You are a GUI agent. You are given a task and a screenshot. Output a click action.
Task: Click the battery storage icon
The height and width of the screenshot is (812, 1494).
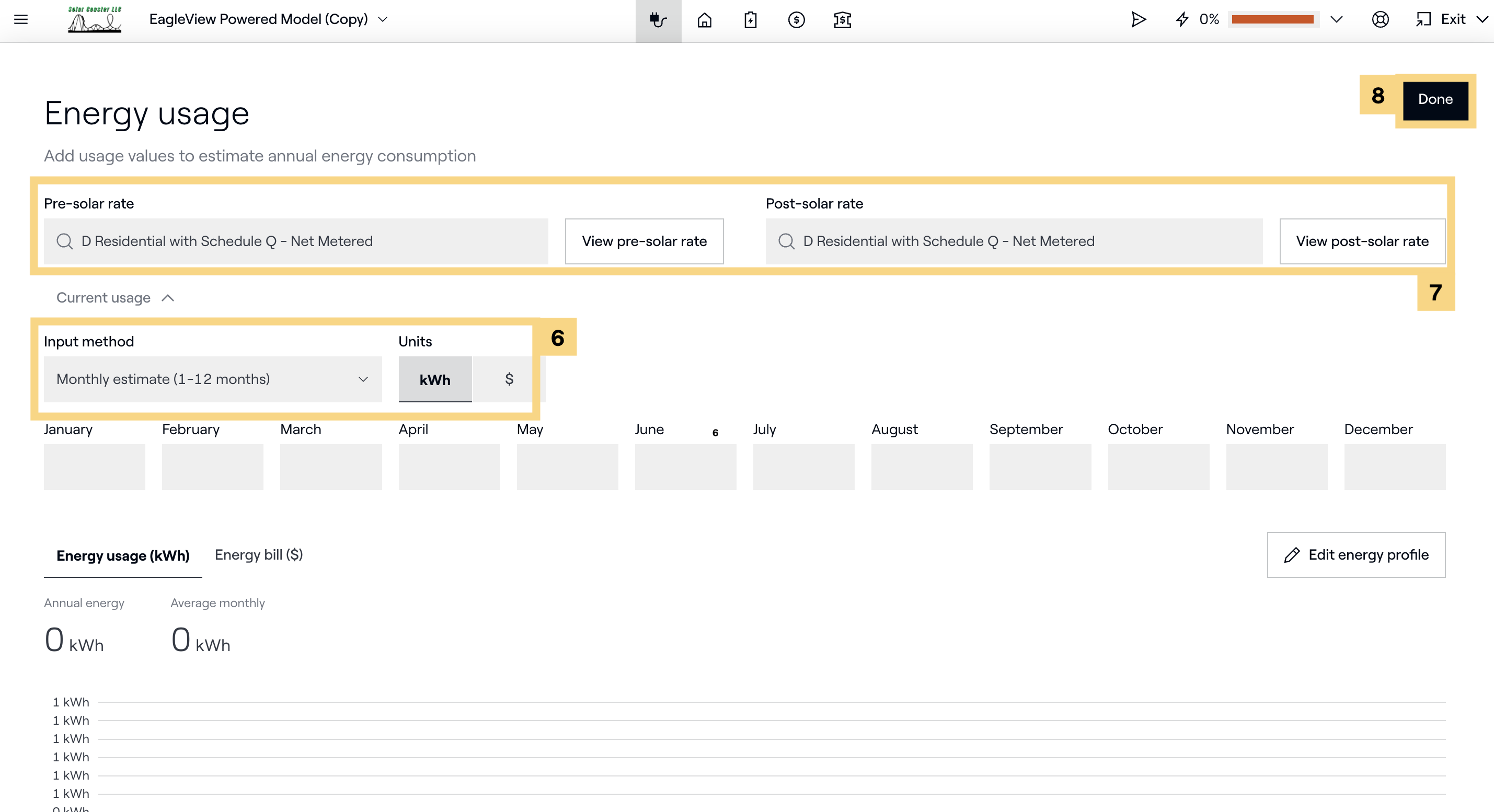coord(750,20)
